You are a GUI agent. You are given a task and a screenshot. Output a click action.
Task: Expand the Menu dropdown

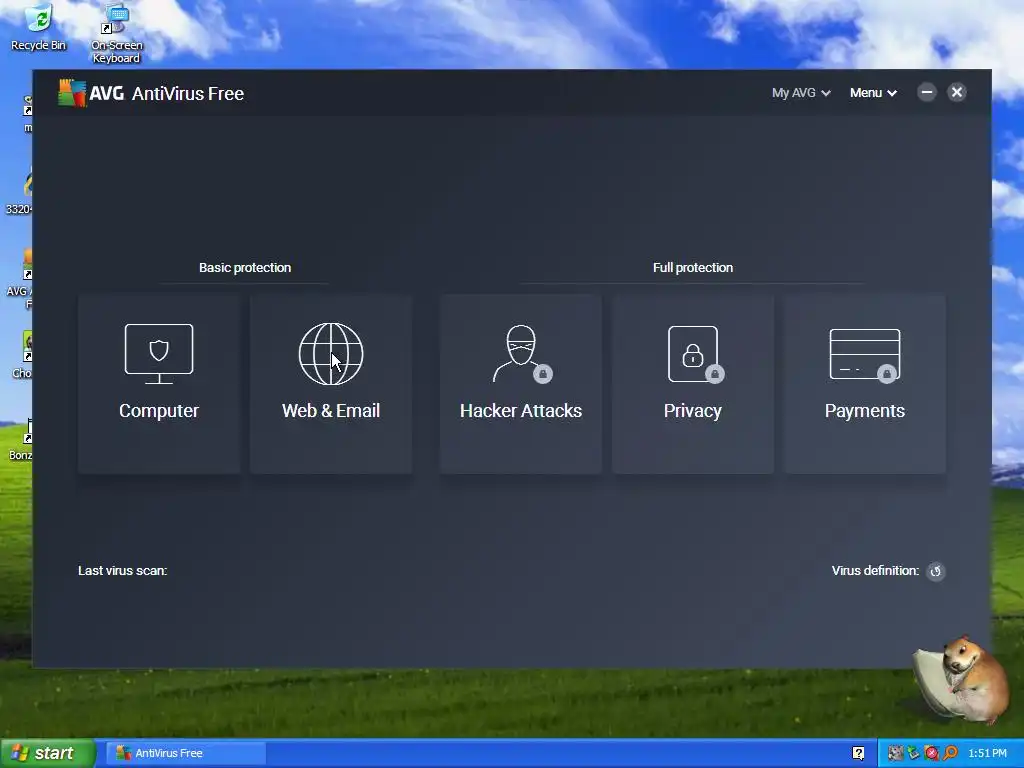[x=873, y=93]
